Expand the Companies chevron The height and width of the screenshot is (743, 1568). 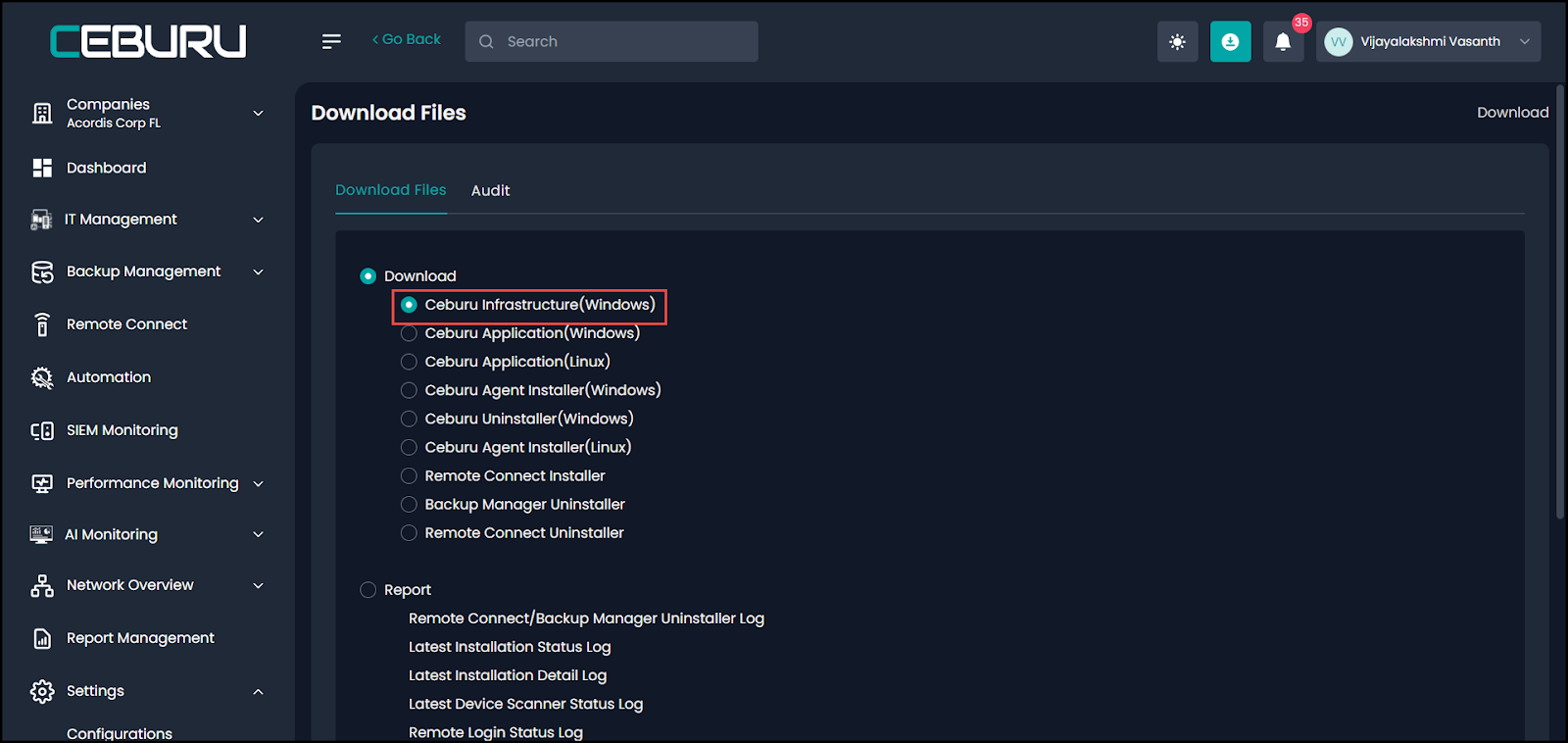[258, 113]
